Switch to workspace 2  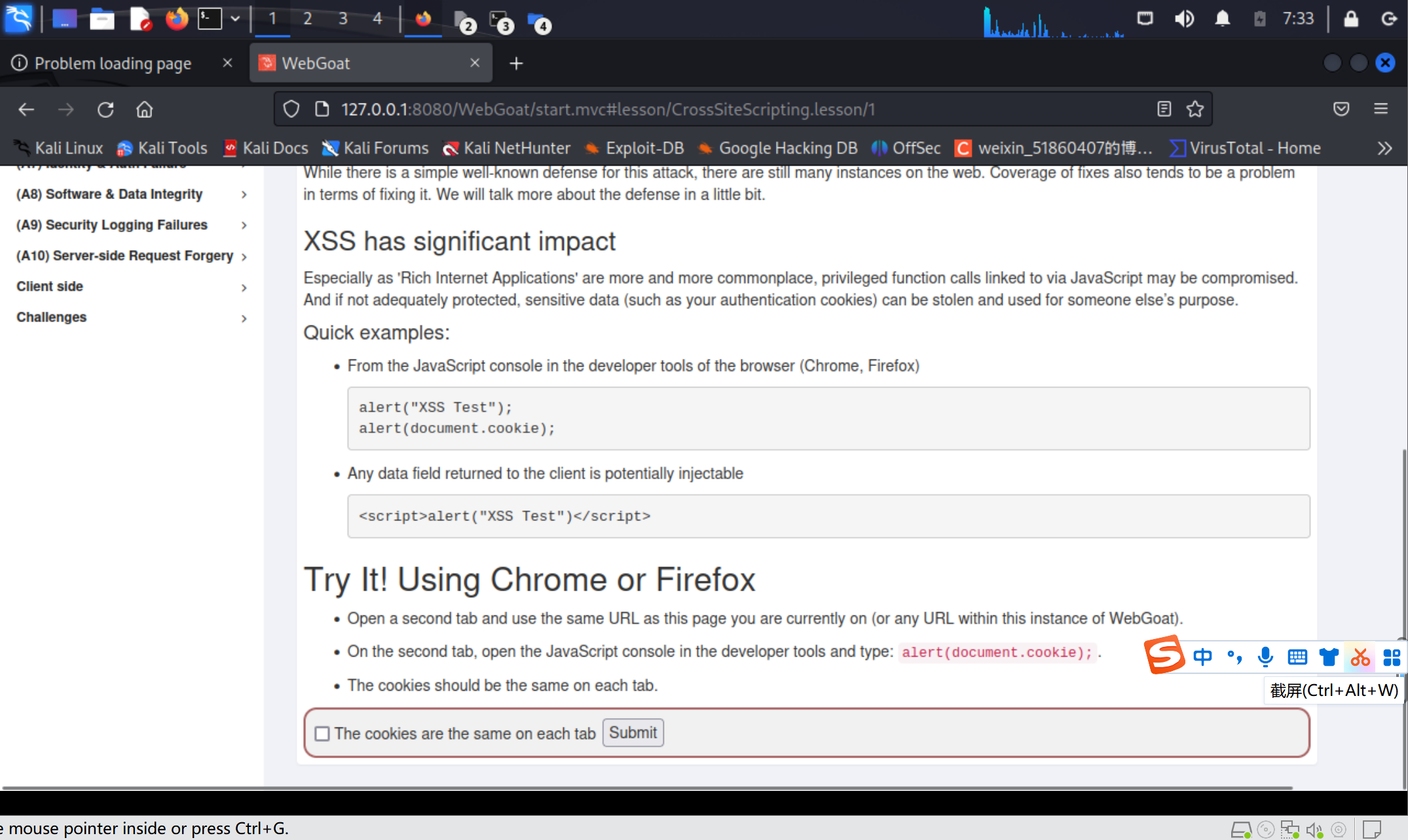[307, 18]
